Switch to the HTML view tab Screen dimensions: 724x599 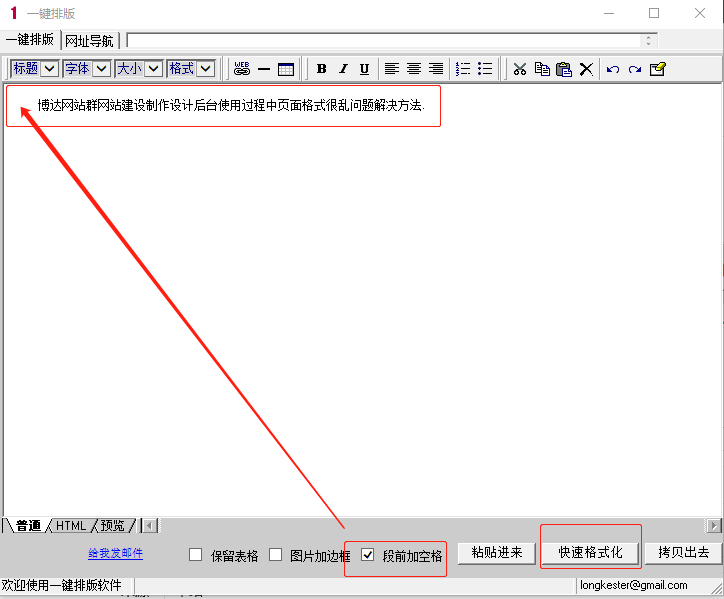point(71,526)
